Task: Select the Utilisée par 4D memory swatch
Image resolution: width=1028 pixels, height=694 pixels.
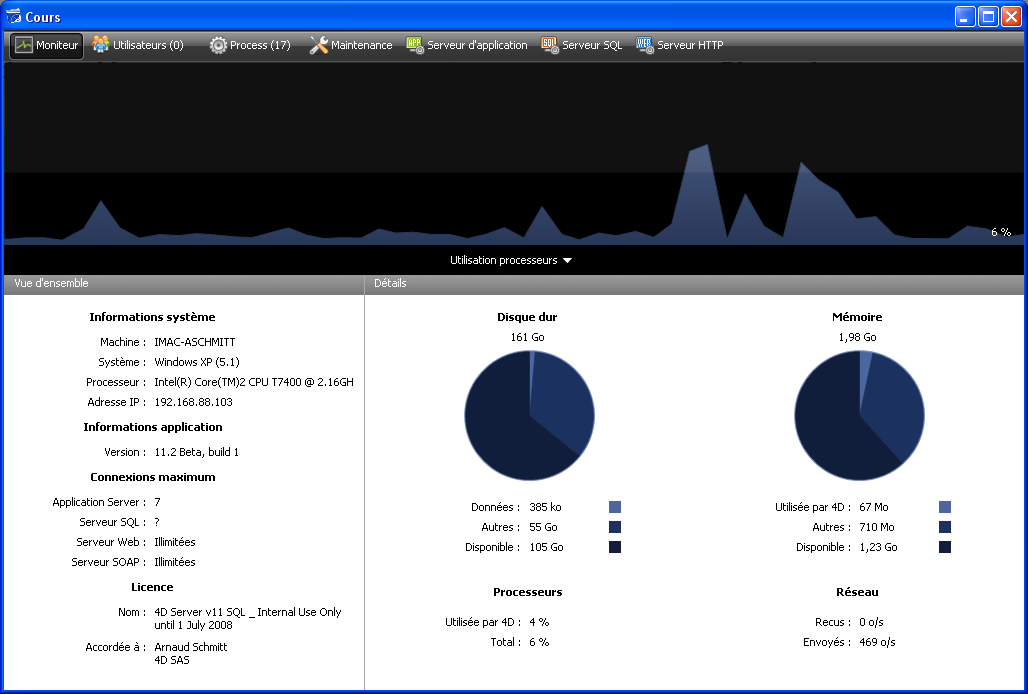Action: [x=945, y=507]
